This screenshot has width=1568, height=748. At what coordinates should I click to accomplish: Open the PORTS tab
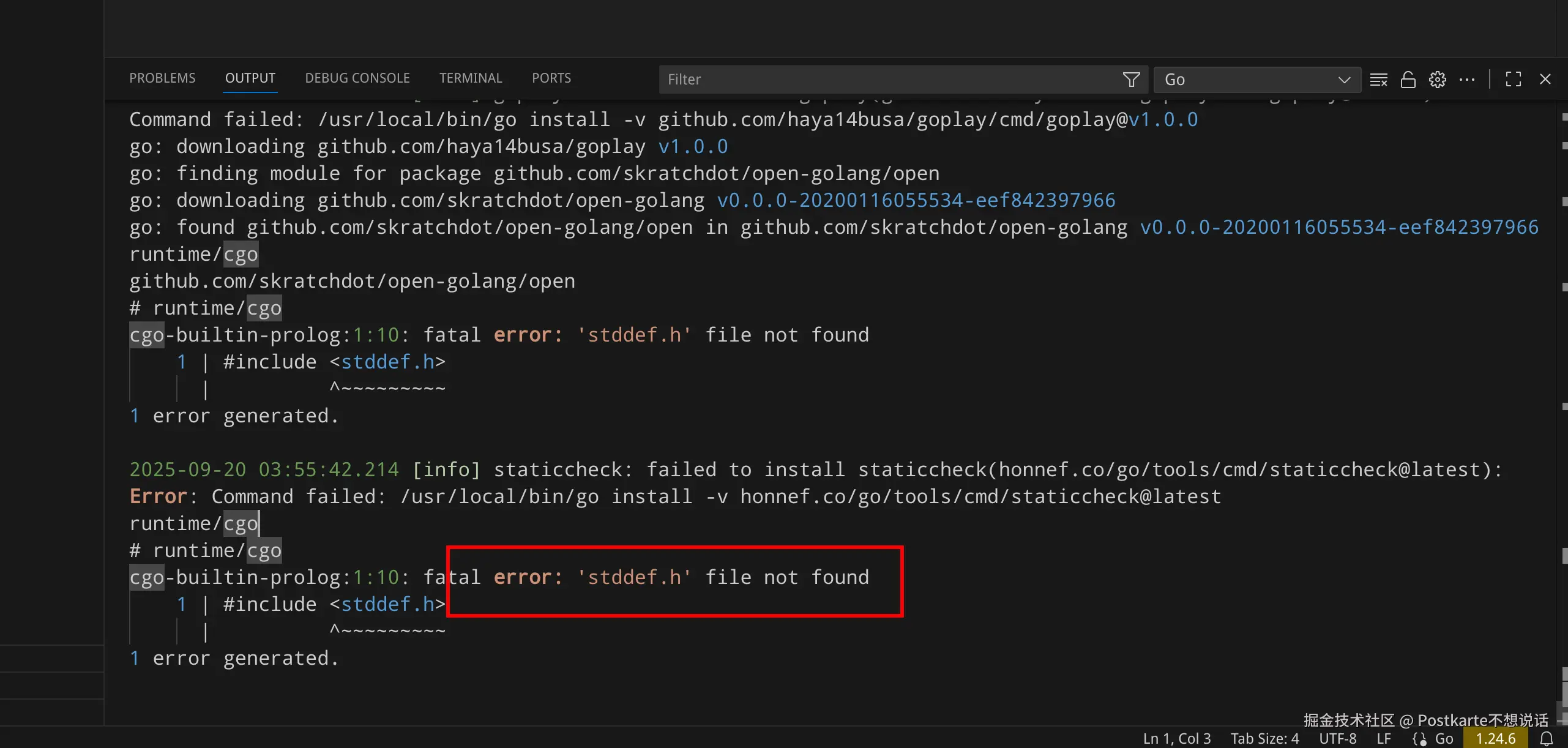point(551,78)
